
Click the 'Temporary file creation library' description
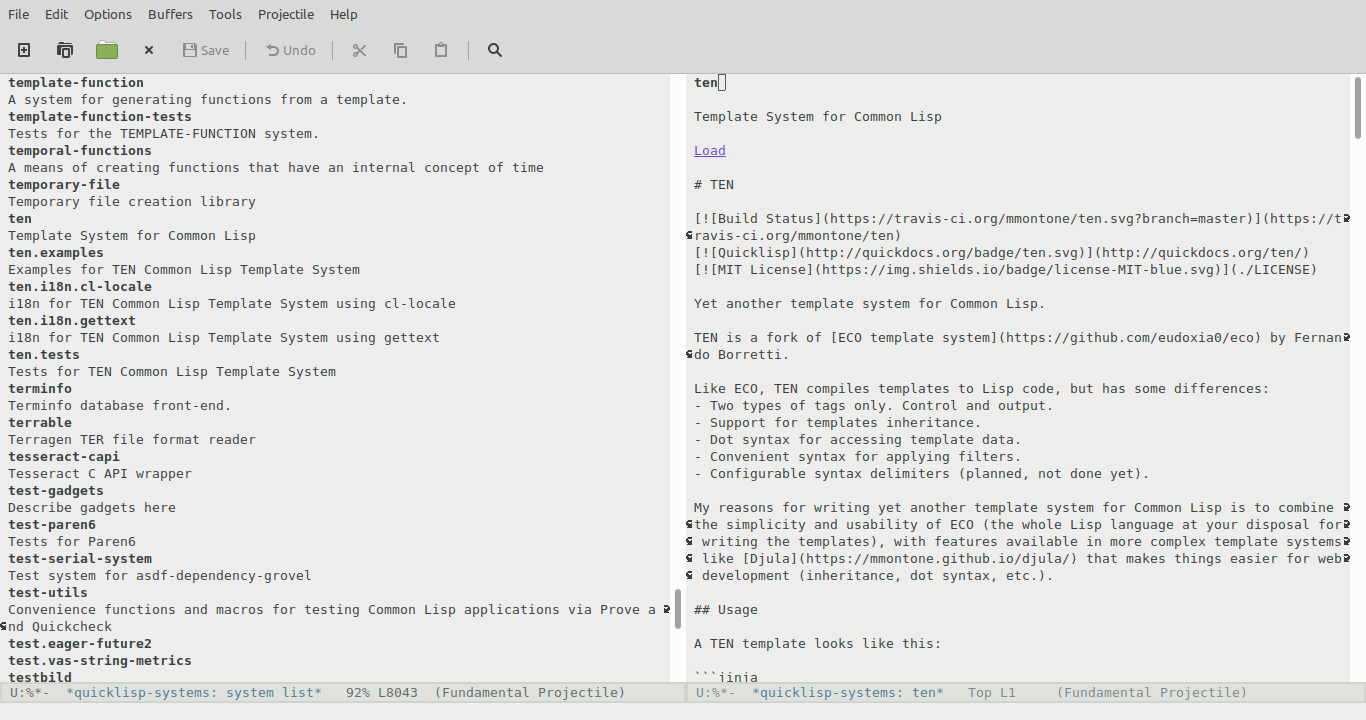click(x=132, y=202)
